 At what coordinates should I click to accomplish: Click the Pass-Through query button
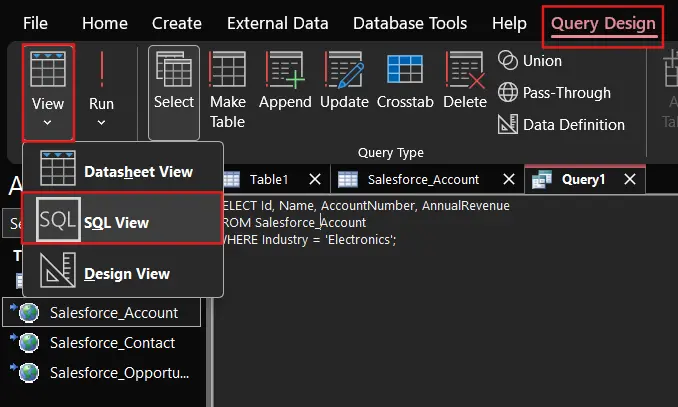click(x=554, y=93)
